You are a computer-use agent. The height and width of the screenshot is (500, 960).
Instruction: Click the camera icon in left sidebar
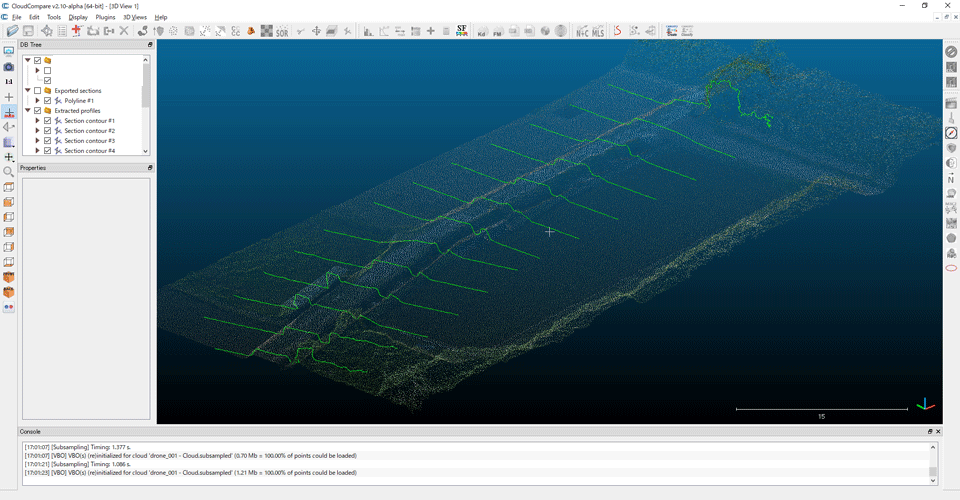[9, 67]
